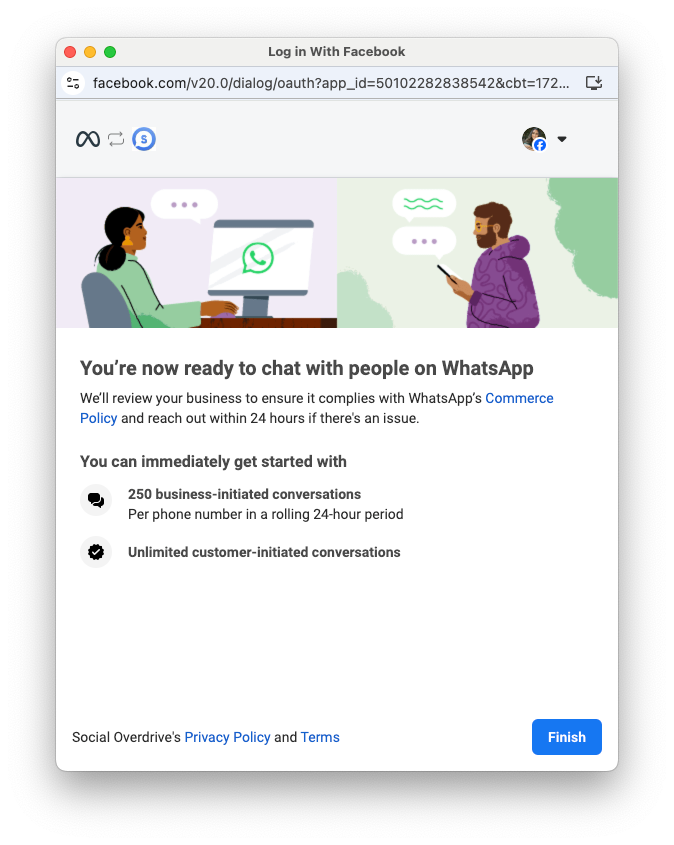This screenshot has width=674, height=845.
Task: Click the sync arrows icon between logos
Action: pos(116,139)
